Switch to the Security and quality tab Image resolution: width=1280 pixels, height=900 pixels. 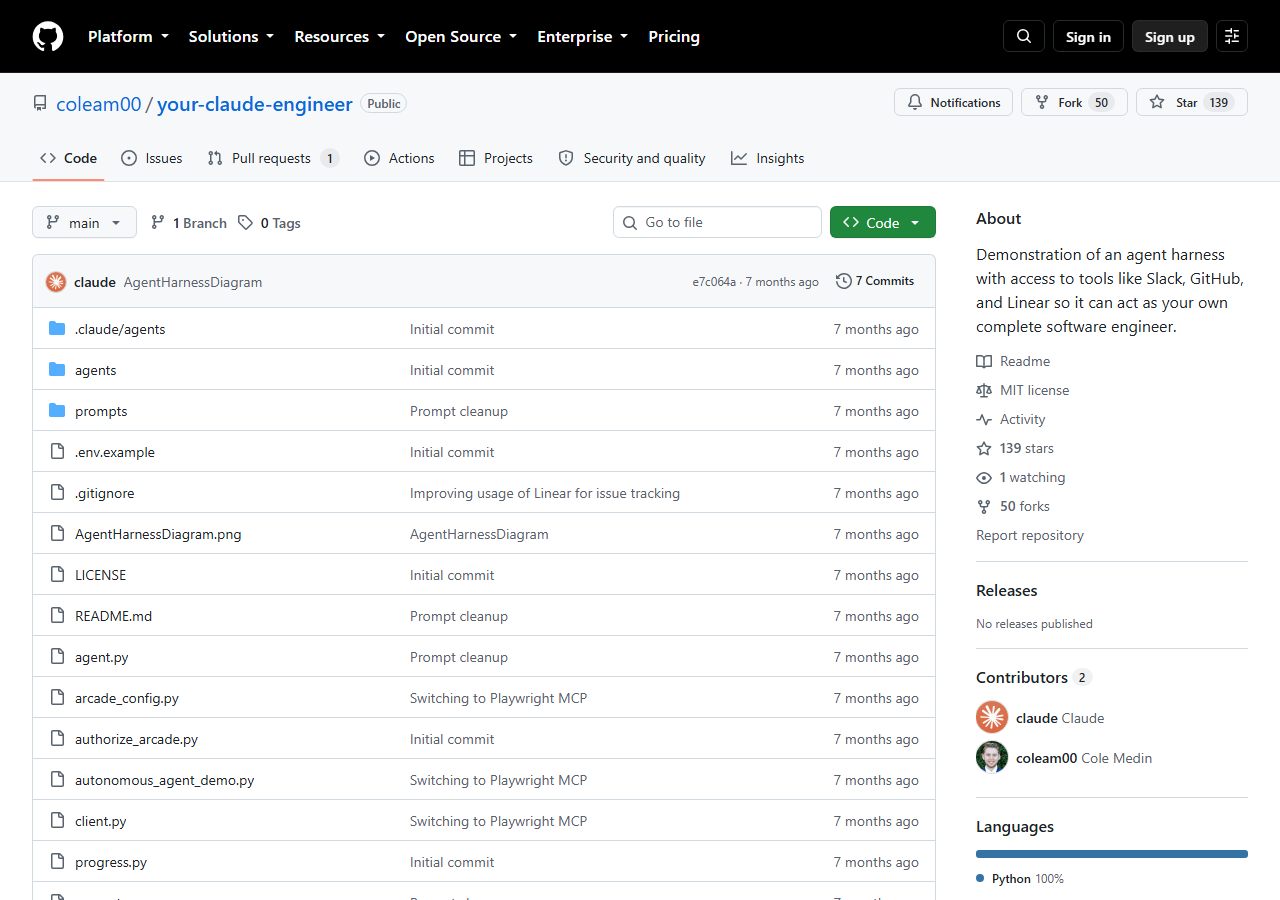pos(632,158)
